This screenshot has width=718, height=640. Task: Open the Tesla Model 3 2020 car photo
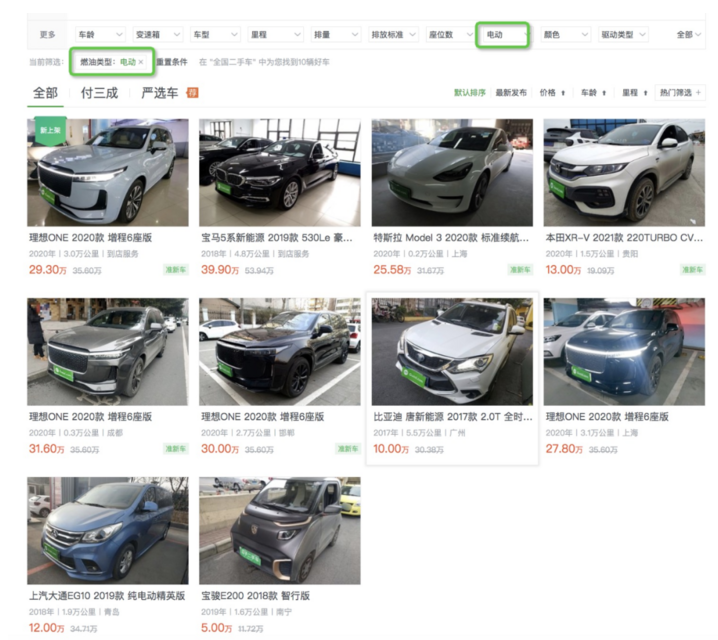[x=452, y=172]
